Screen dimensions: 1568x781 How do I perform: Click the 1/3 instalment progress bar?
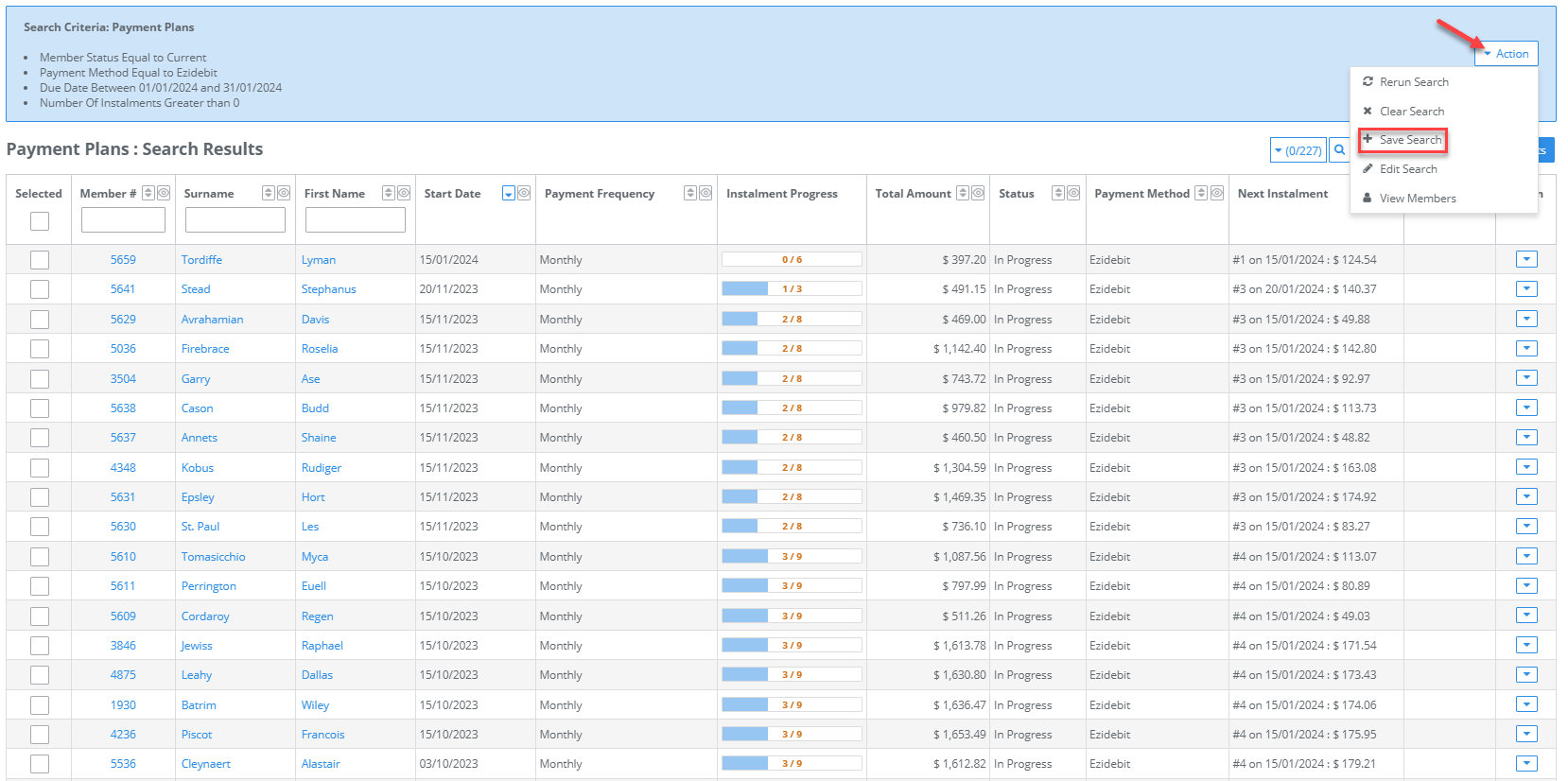[x=792, y=289]
